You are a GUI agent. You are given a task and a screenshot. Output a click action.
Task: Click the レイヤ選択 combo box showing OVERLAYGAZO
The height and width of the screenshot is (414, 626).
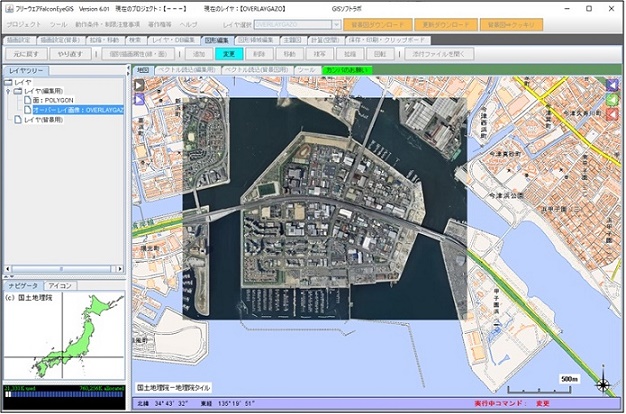pyautogui.click(x=297, y=25)
